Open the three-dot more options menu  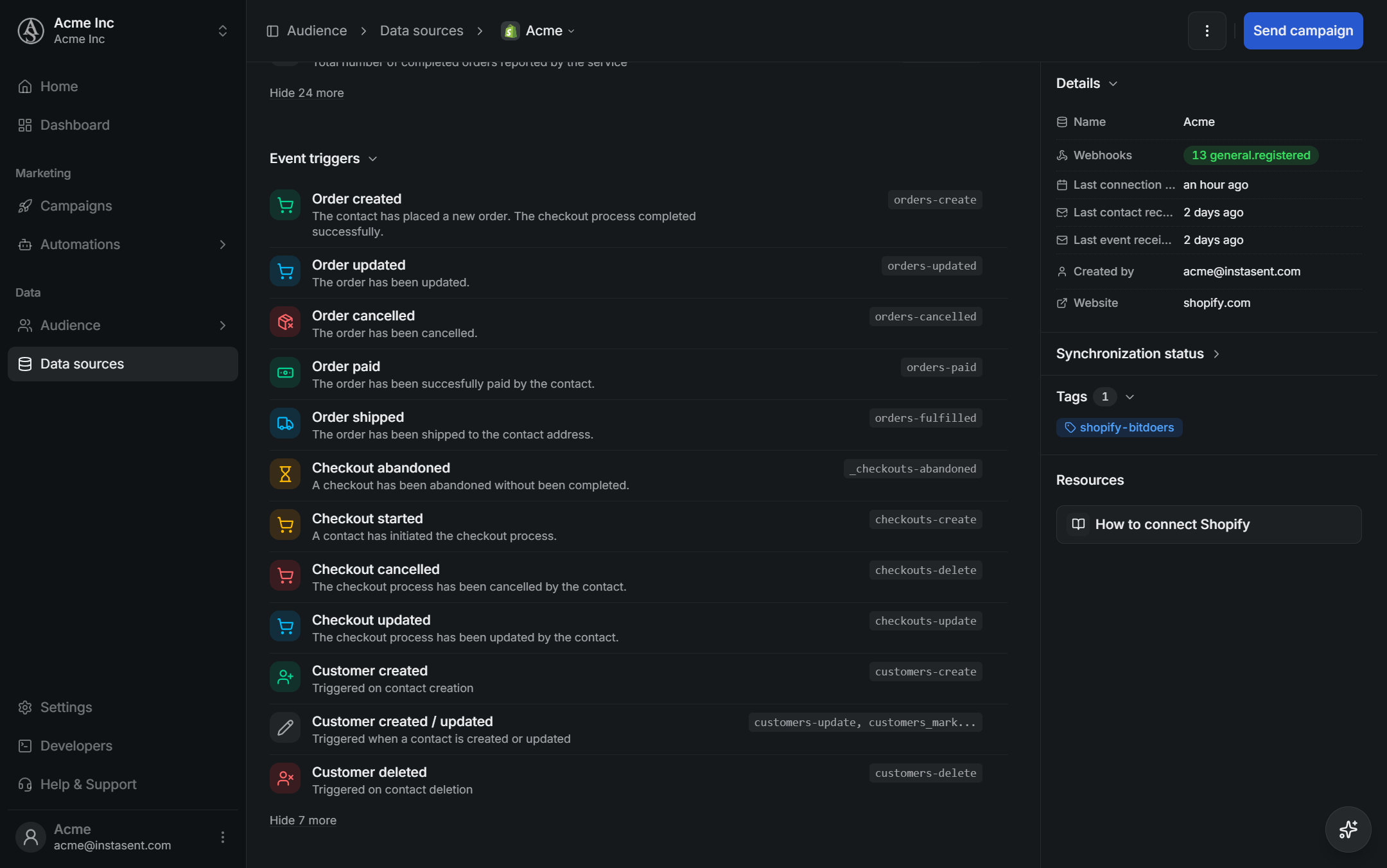point(1207,31)
